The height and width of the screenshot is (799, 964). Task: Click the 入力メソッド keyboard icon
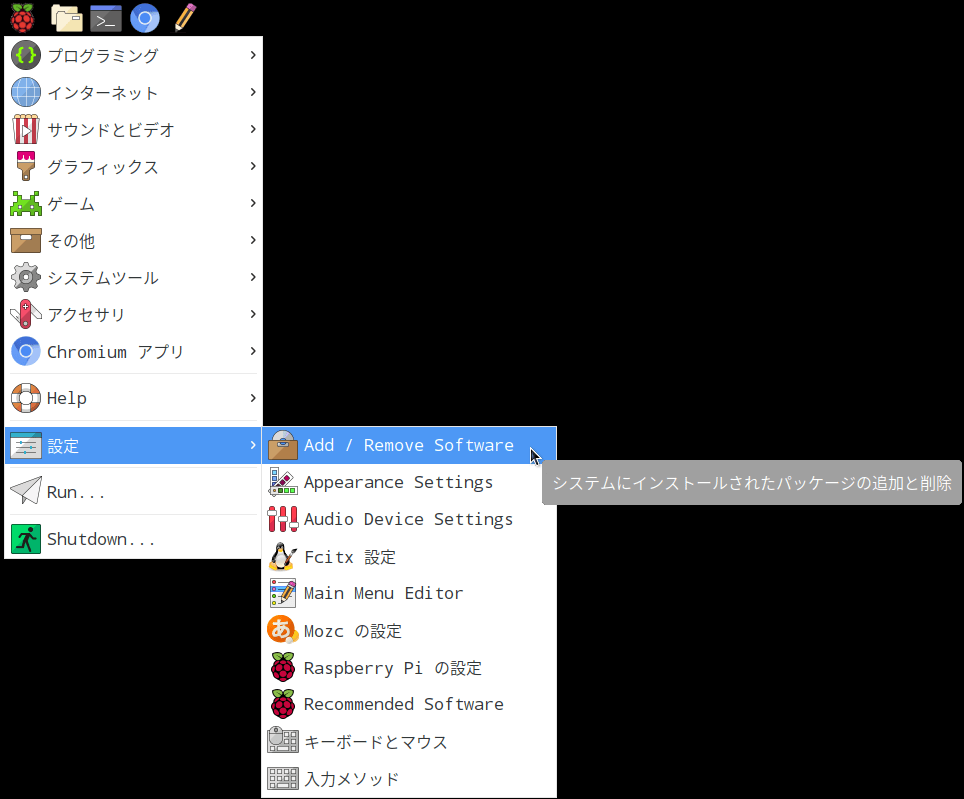pyautogui.click(x=283, y=778)
